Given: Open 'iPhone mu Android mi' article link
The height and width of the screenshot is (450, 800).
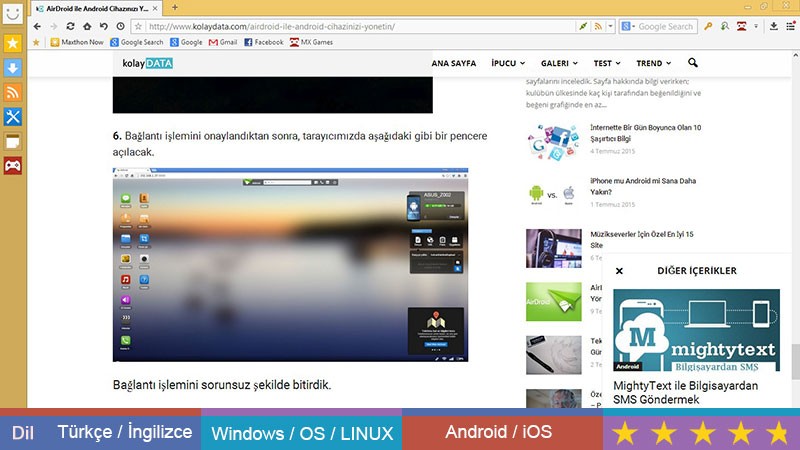Looking at the screenshot, I should click(643, 186).
